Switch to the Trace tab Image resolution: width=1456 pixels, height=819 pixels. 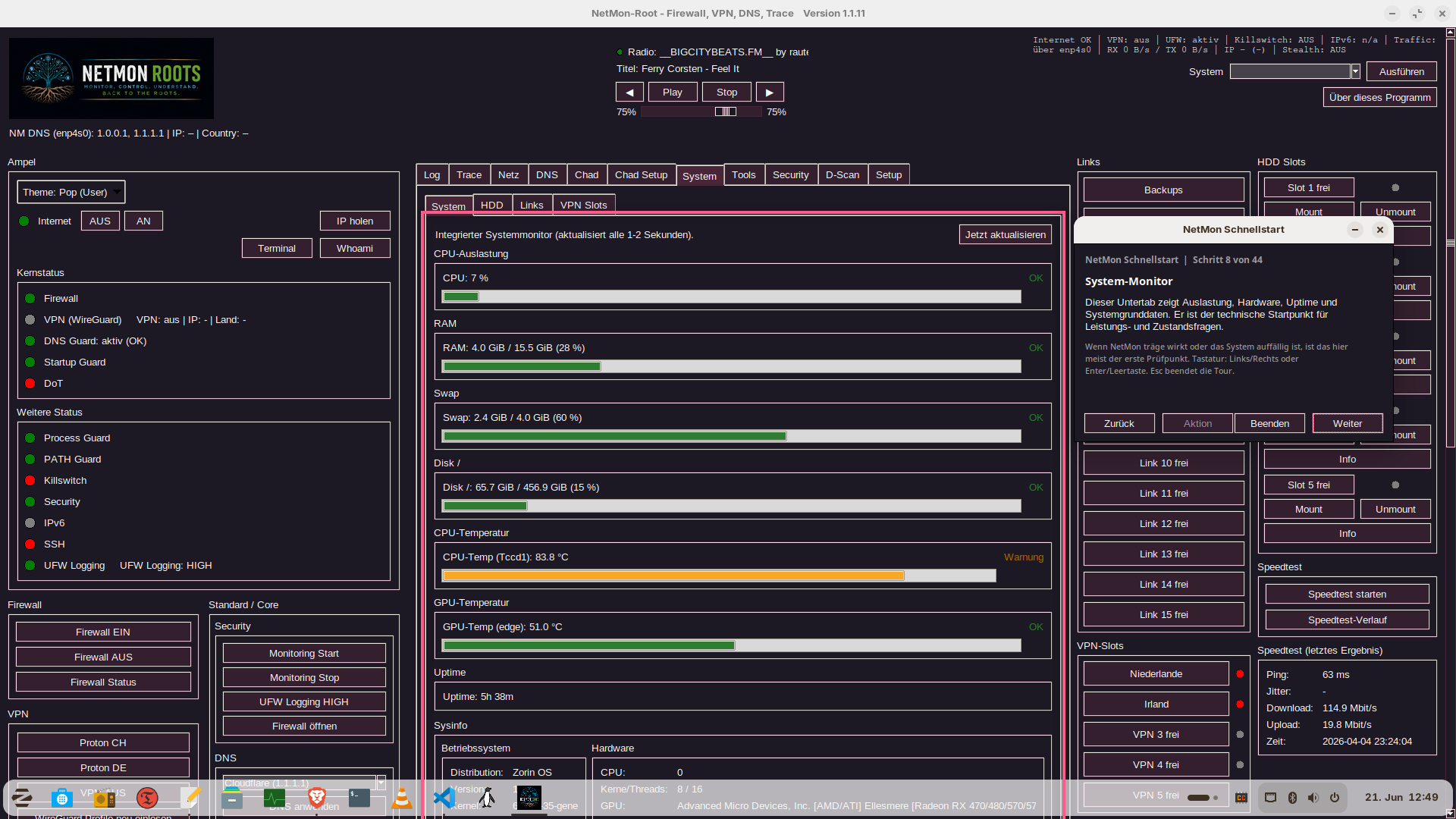click(x=469, y=175)
